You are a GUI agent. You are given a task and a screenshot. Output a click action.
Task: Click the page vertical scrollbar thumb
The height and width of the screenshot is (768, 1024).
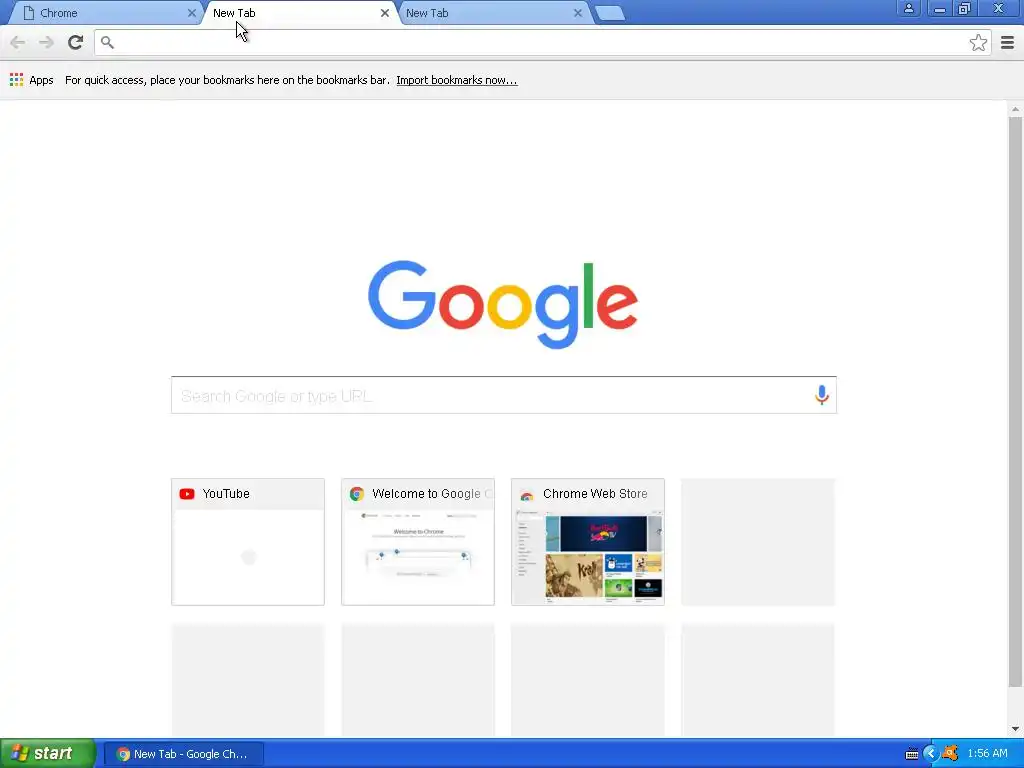coord(1015,402)
